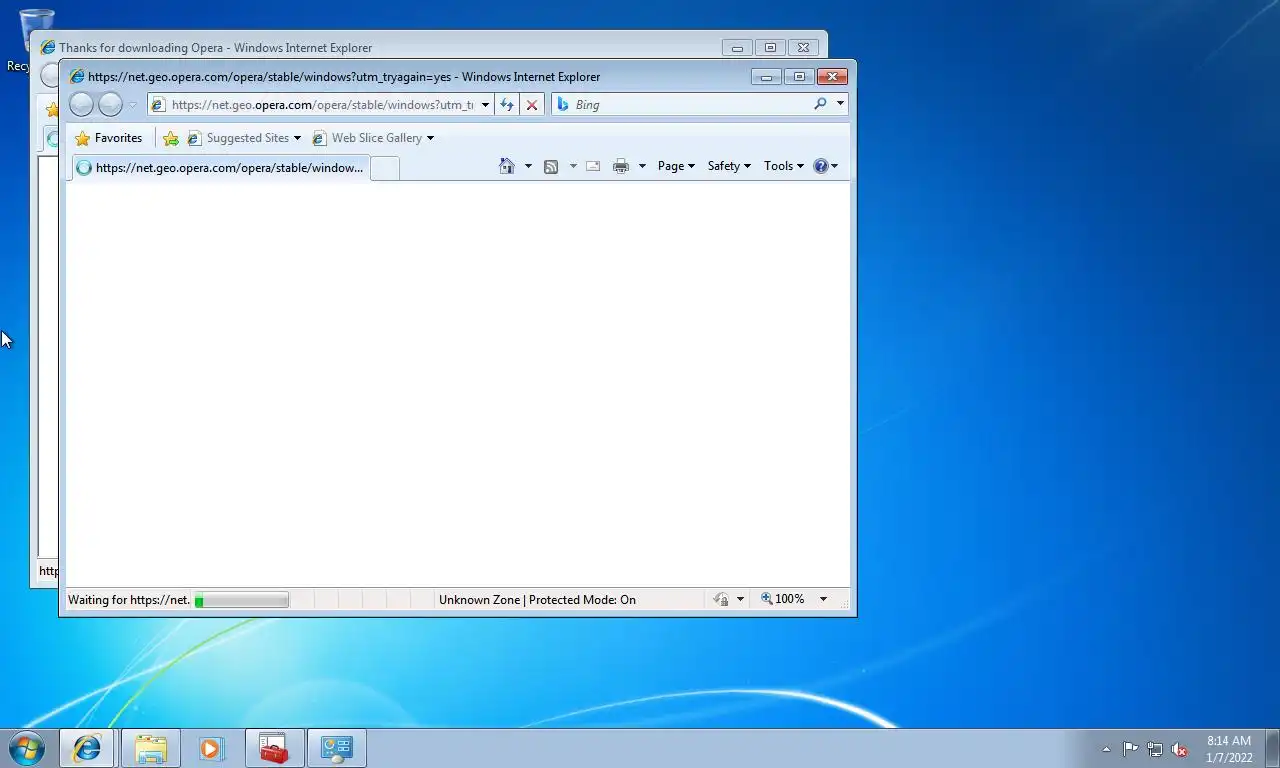Click the 100% zoom level button
The height and width of the screenshot is (768, 1280).
783,599
